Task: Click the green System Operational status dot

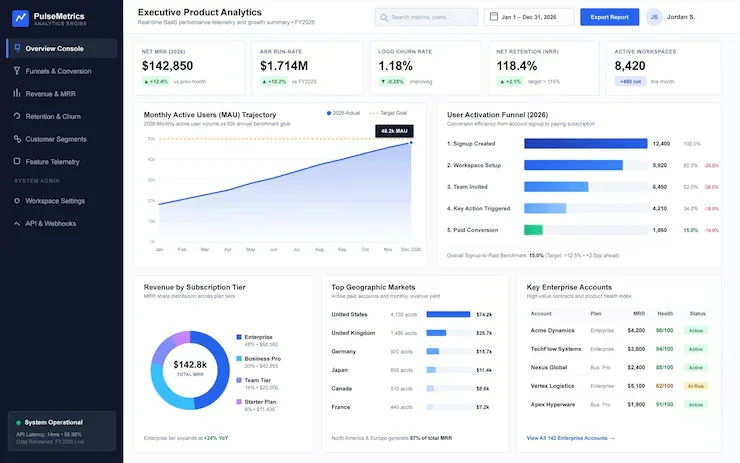Action: (x=18, y=422)
